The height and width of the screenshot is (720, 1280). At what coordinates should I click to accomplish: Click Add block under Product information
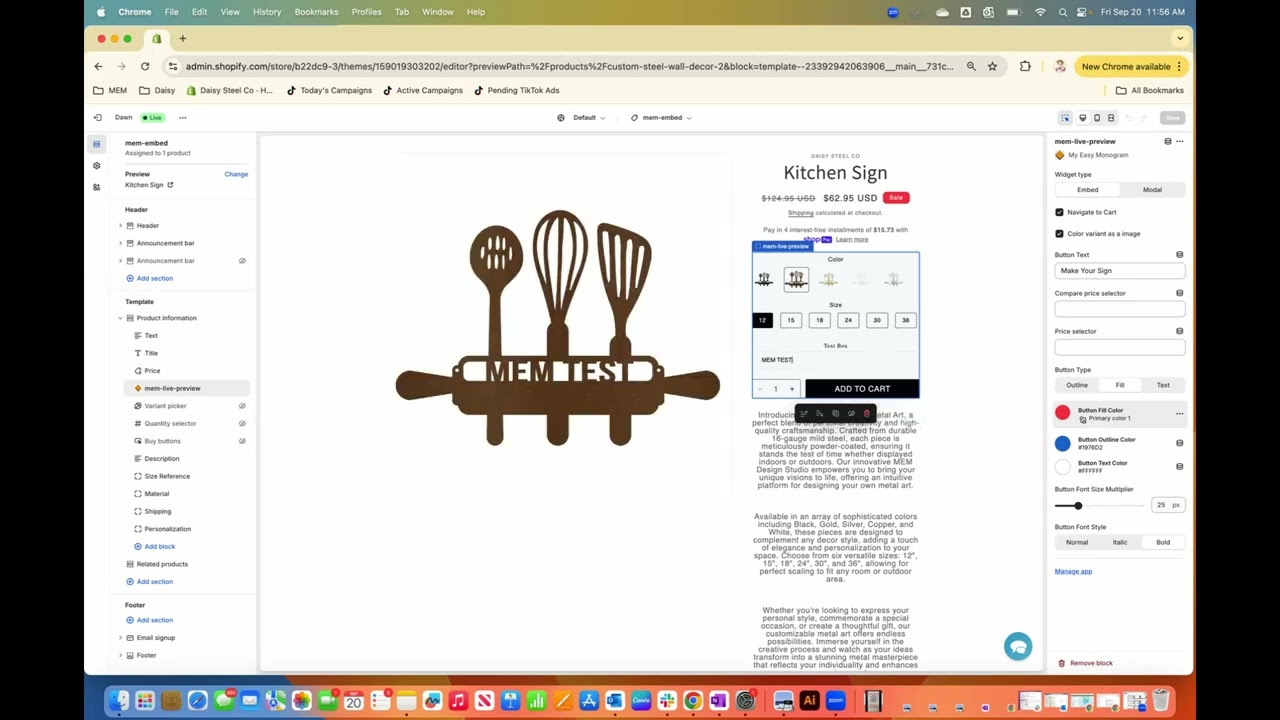[x=153, y=546]
